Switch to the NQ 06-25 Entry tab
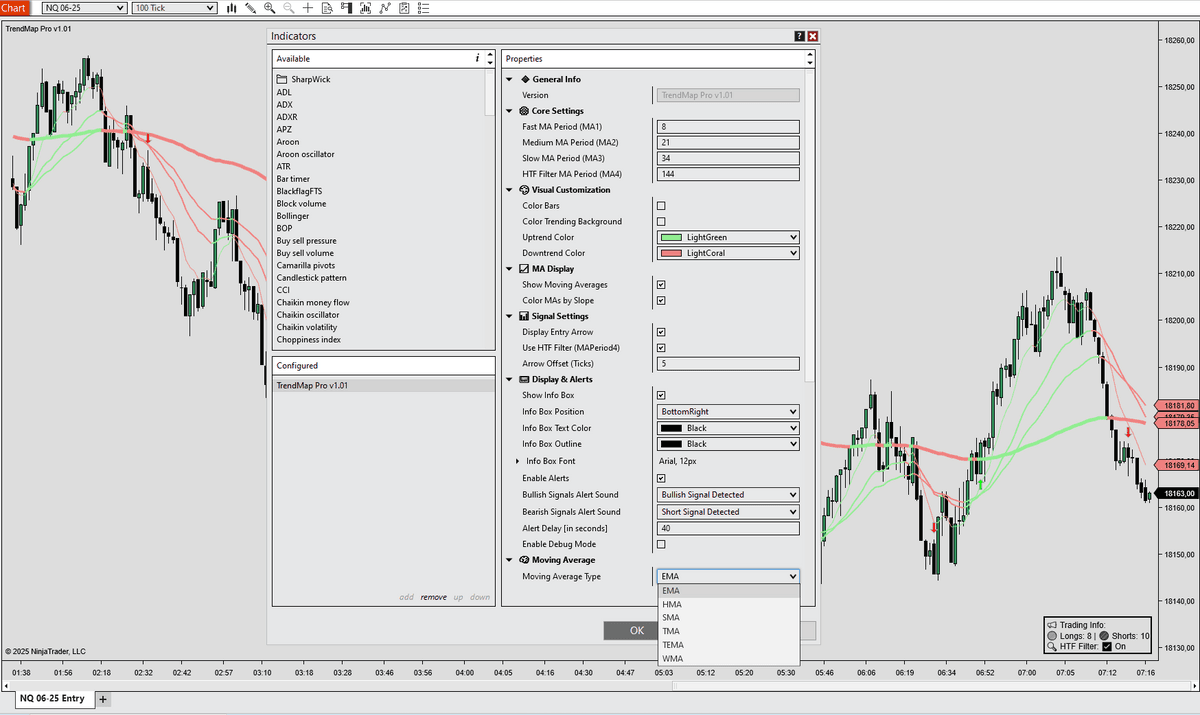Viewport: 1200px width, 715px height. click(x=52, y=698)
